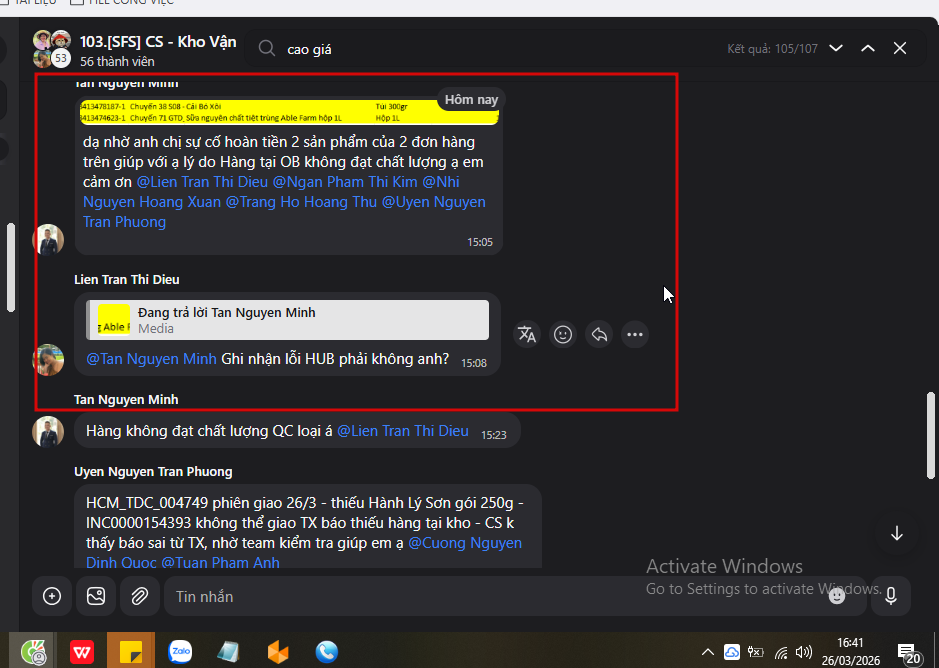Open the clock showing 16:41 26/03/2026
The width and height of the screenshot is (939, 668).
pyautogui.click(x=850, y=651)
